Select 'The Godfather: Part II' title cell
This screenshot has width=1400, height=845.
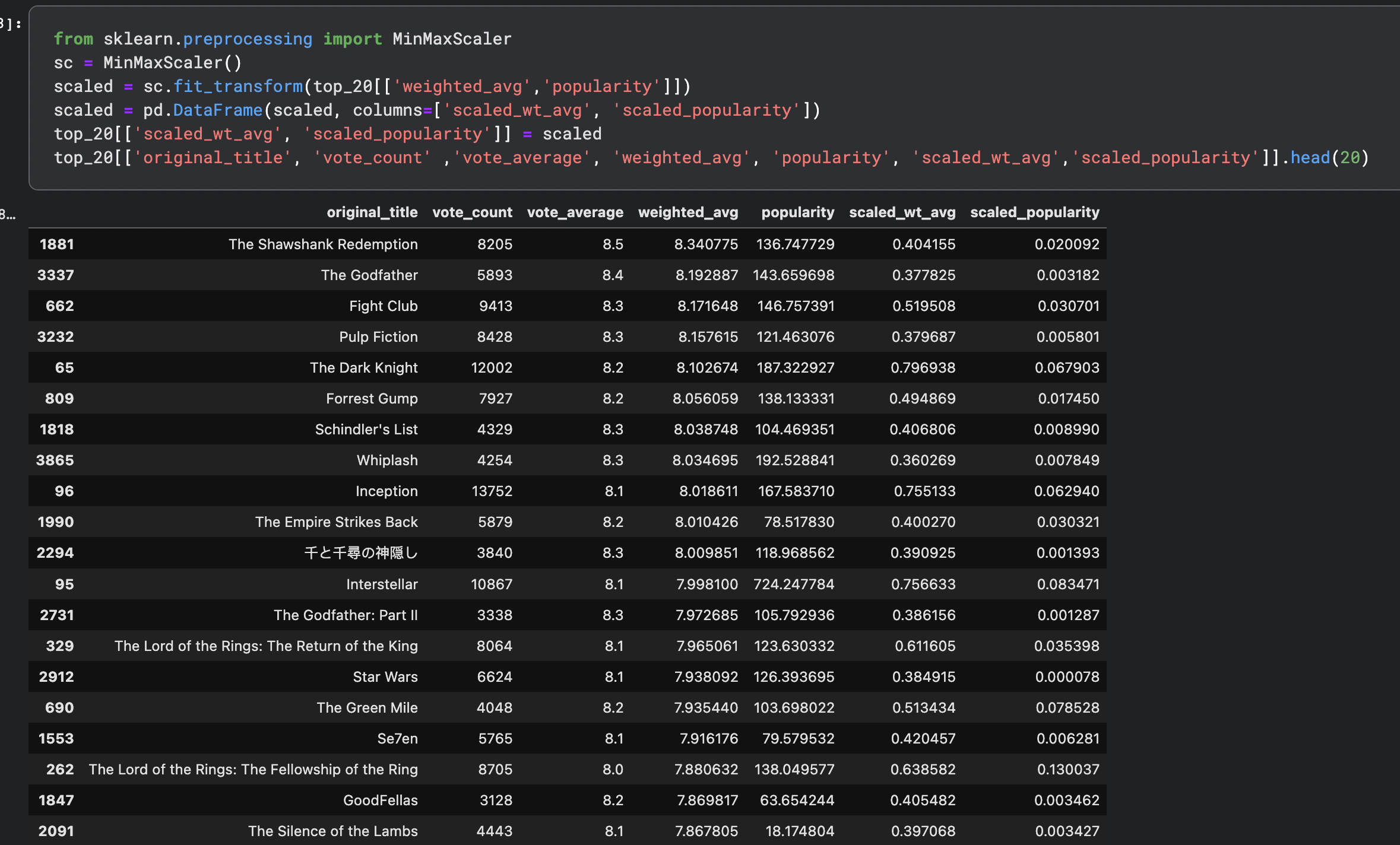346,615
